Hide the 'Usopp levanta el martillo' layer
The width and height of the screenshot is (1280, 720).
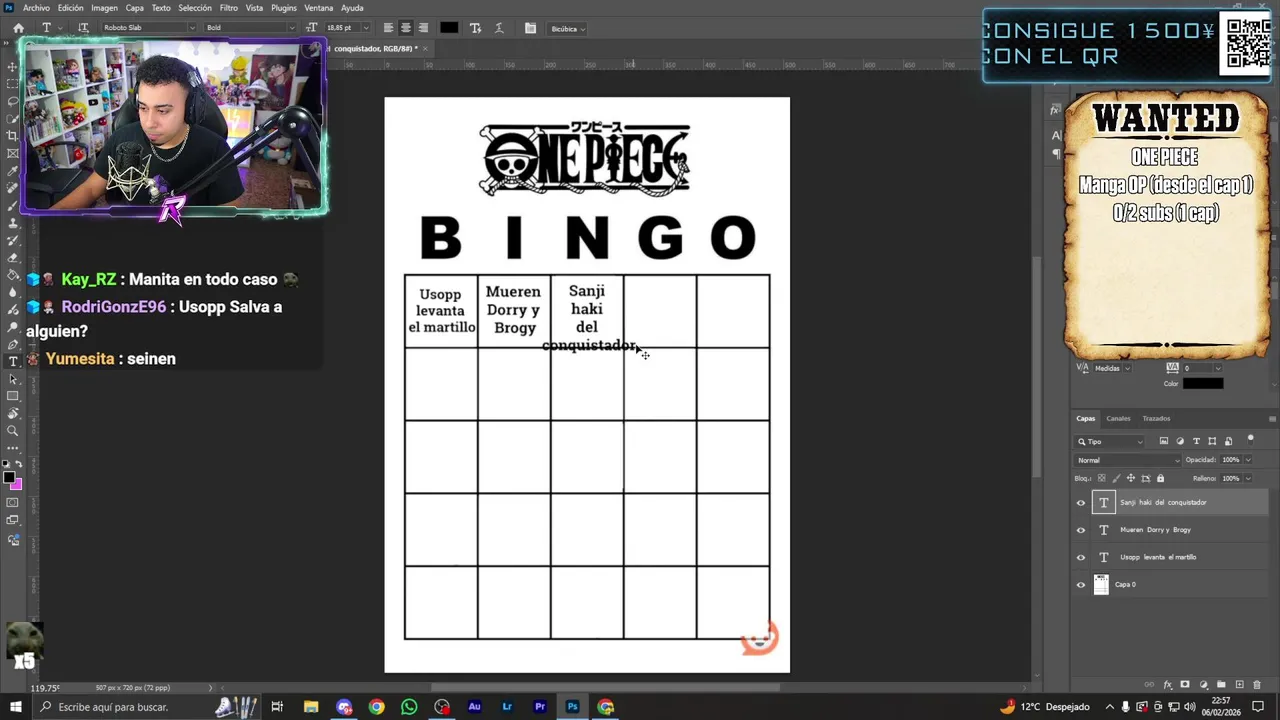[x=1080, y=557]
